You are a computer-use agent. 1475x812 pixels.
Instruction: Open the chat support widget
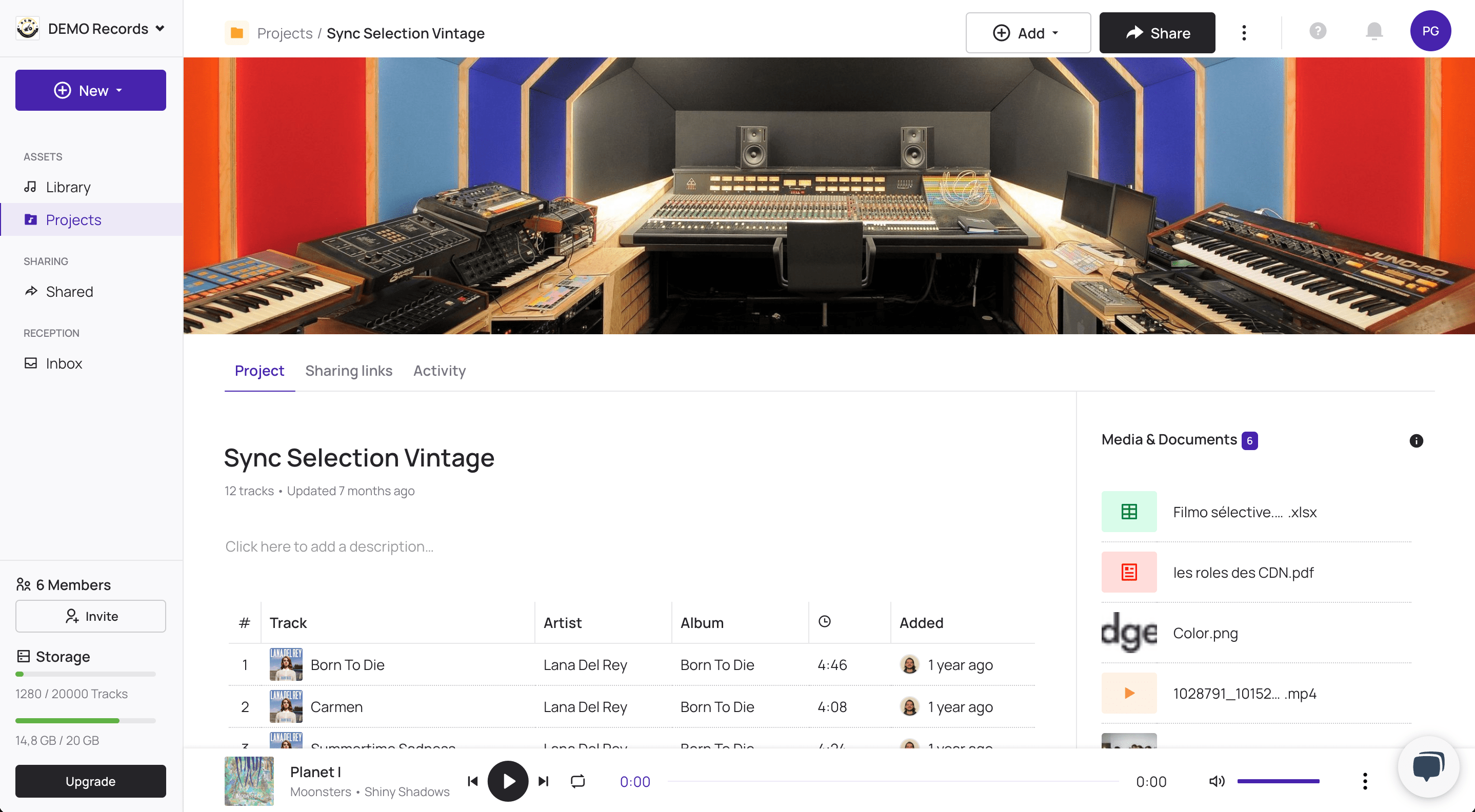point(1429,767)
